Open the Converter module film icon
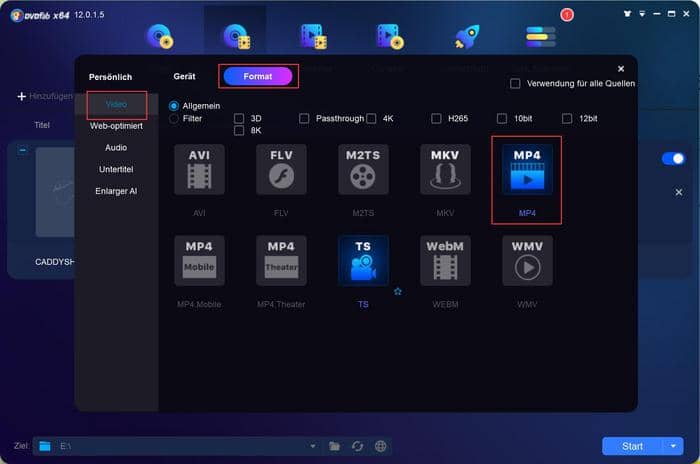Image resolution: width=700 pixels, height=464 pixels. (313, 36)
